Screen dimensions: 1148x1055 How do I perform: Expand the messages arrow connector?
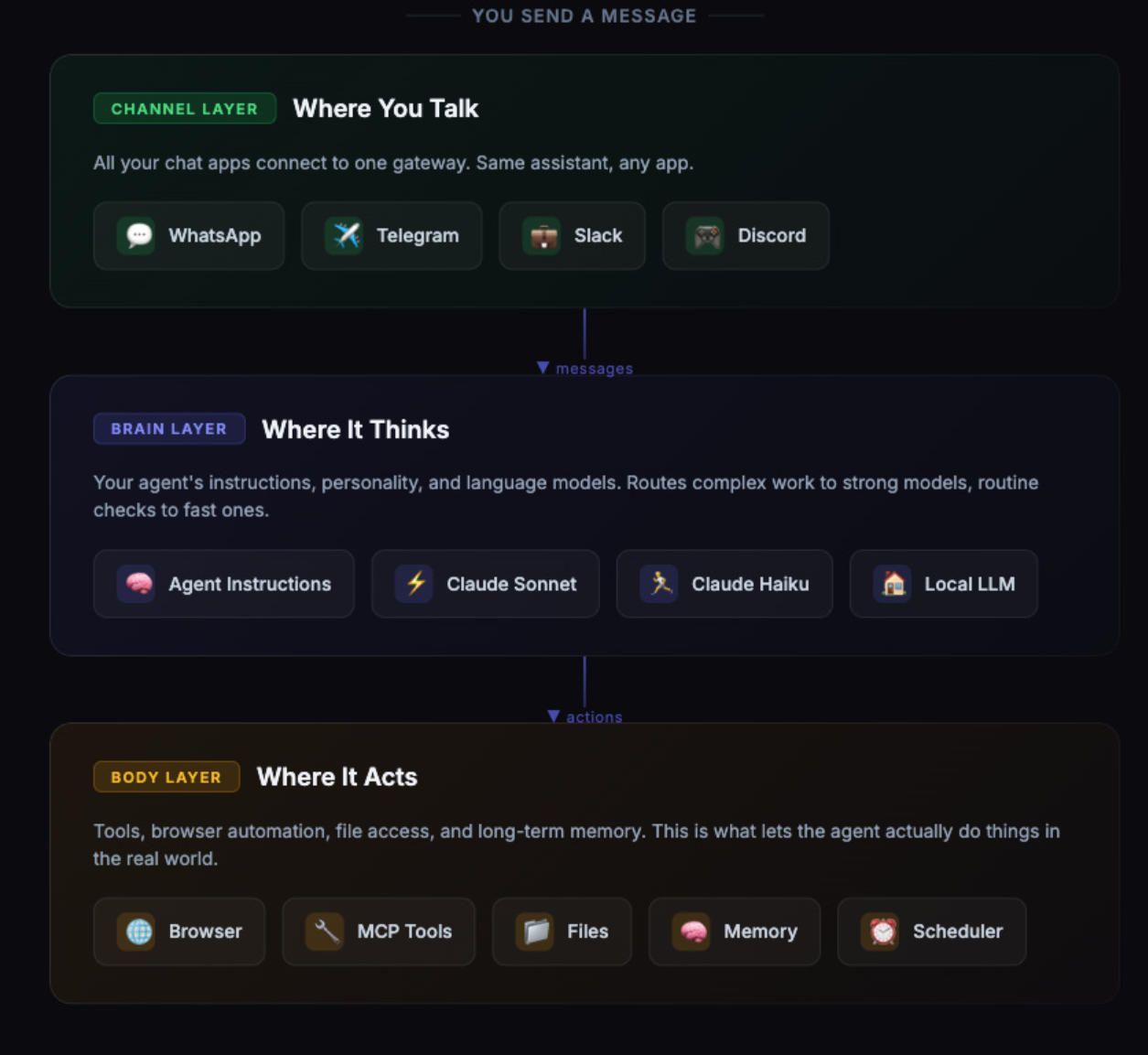pos(585,367)
